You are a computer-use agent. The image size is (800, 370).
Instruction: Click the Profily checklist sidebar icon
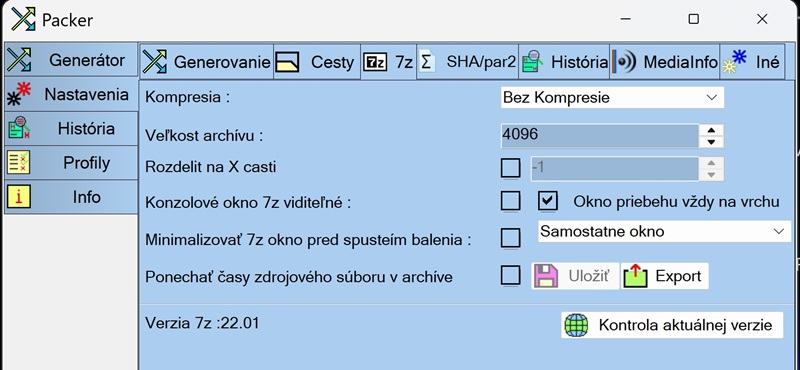19,163
